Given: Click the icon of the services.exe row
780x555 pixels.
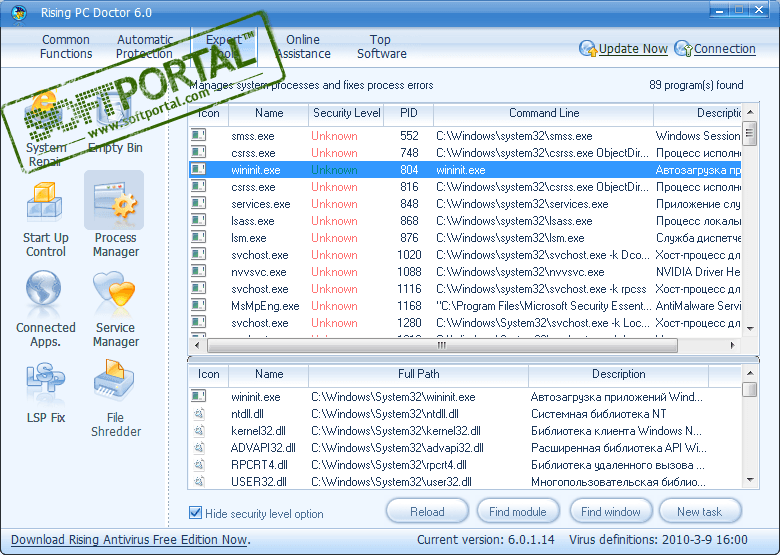Looking at the screenshot, I should [x=199, y=203].
